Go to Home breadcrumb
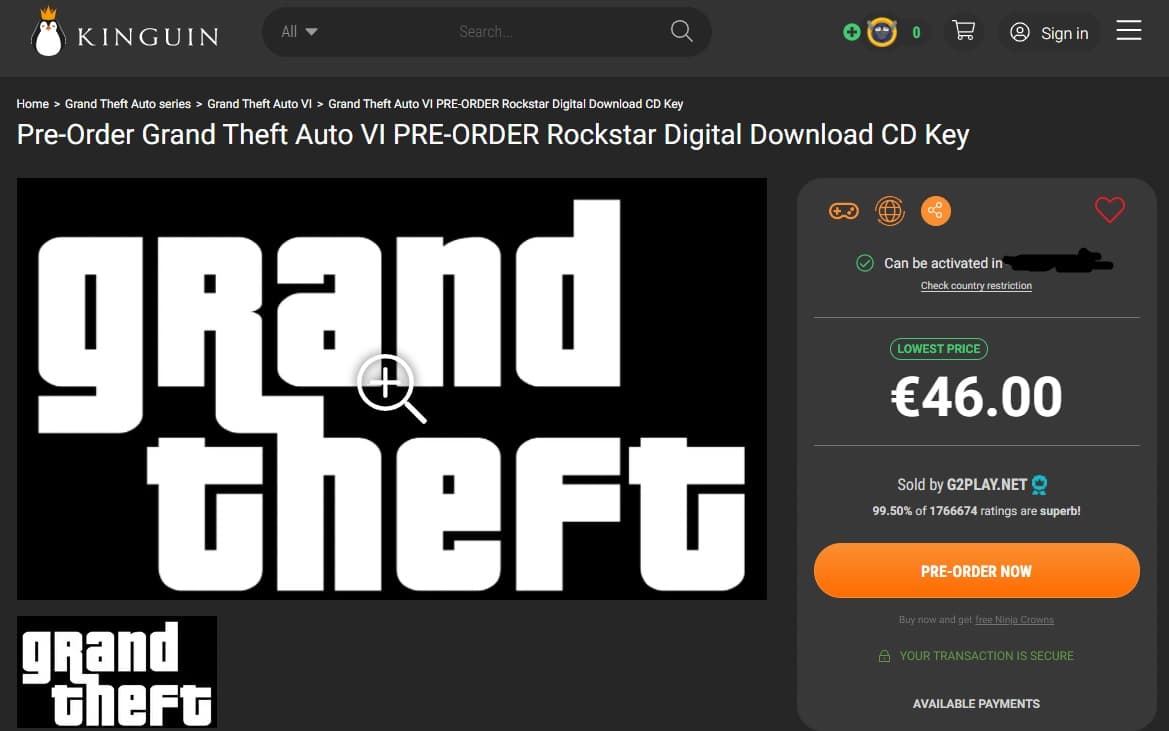The height and width of the screenshot is (731, 1169). pos(33,104)
